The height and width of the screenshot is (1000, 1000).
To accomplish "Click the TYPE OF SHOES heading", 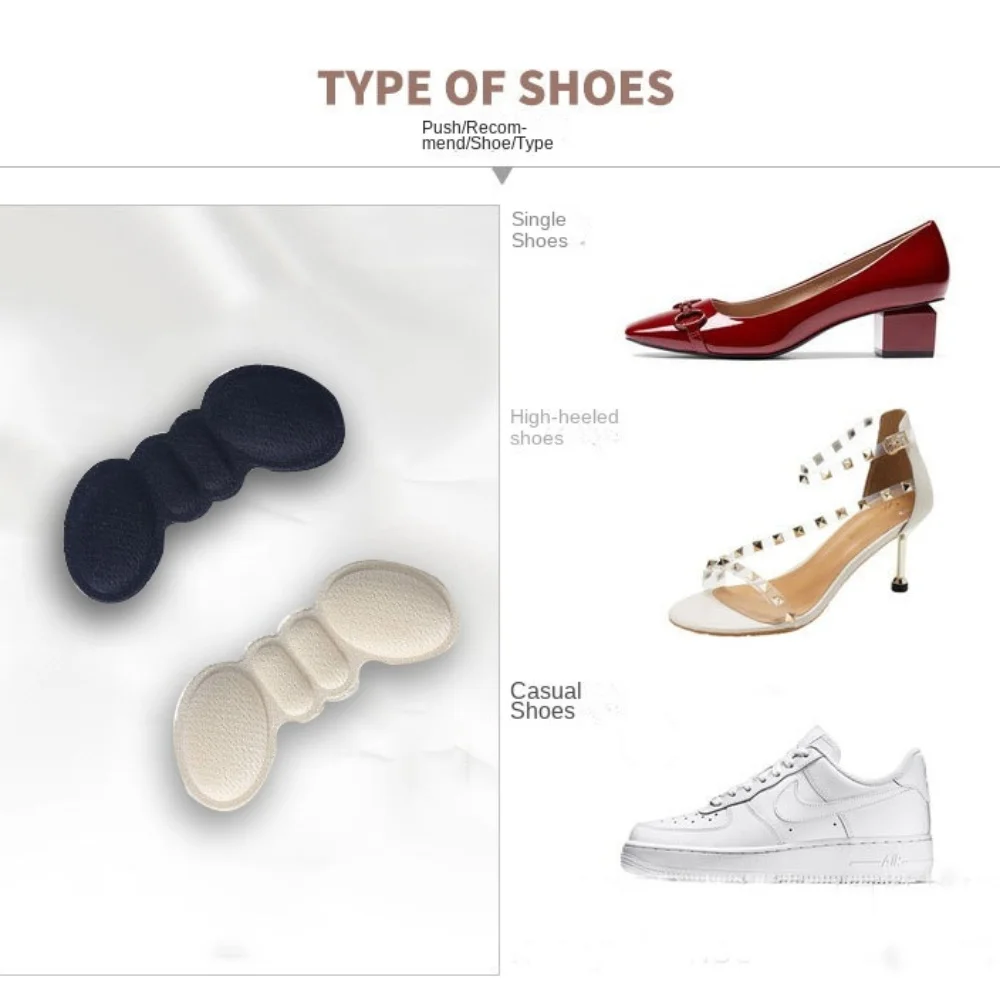I will pyautogui.click(x=496, y=87).
